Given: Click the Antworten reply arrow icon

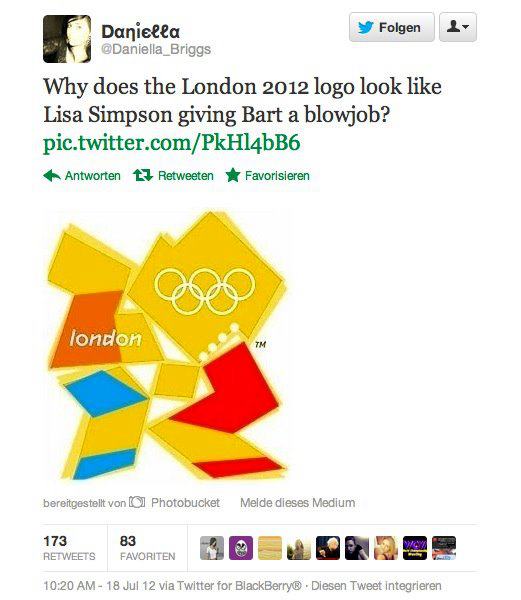Looking at the screenshot, I should pyautogui.click(x=52, y=176).
